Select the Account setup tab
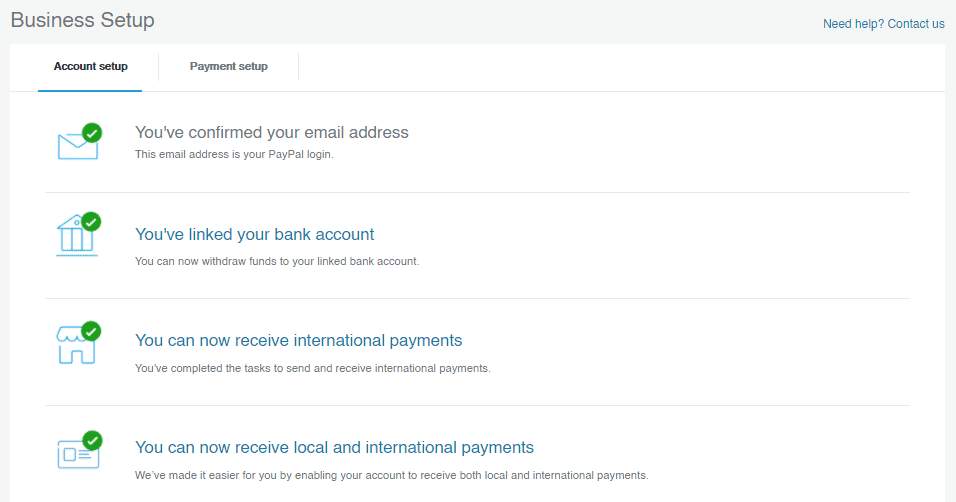The image size is (956, 502). point(90,66)
